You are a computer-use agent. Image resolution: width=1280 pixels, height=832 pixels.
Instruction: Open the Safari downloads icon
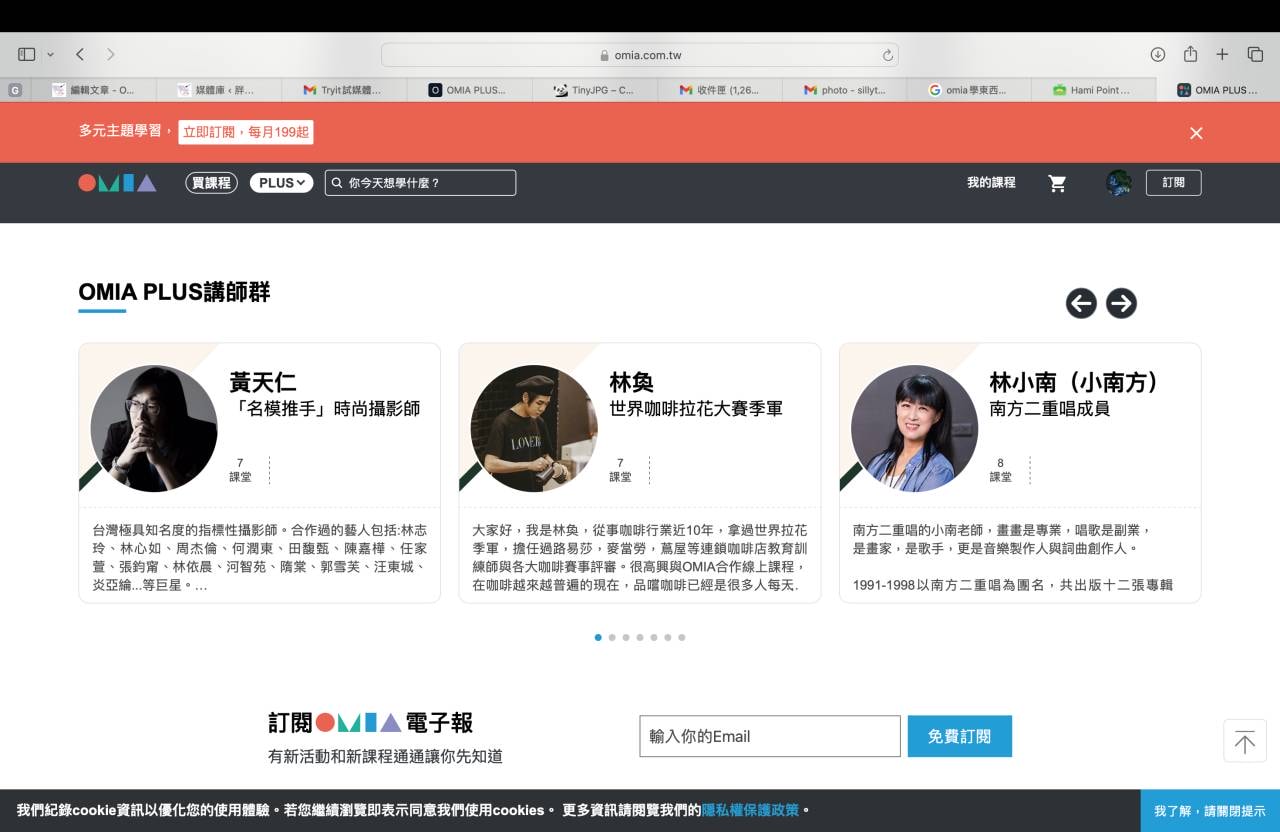tap(1158, 54)
